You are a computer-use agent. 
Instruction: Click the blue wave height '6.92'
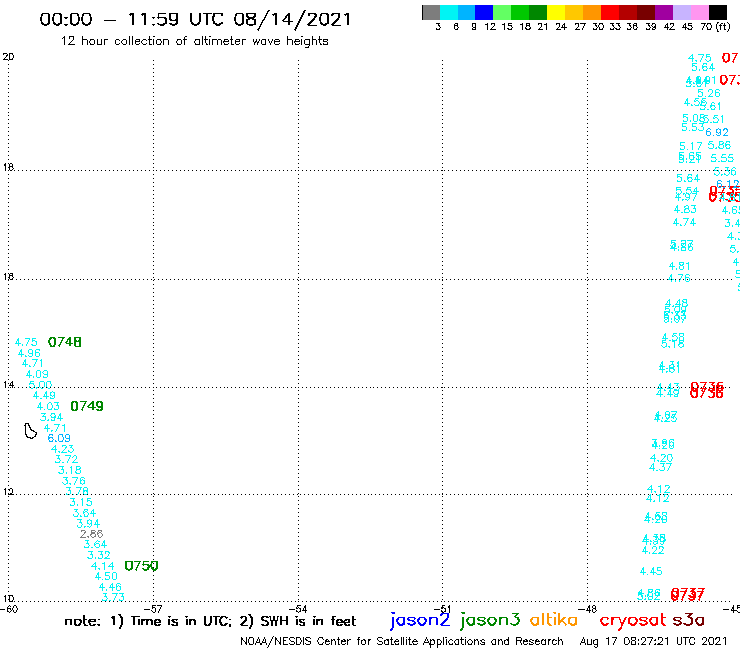point(717,132)
